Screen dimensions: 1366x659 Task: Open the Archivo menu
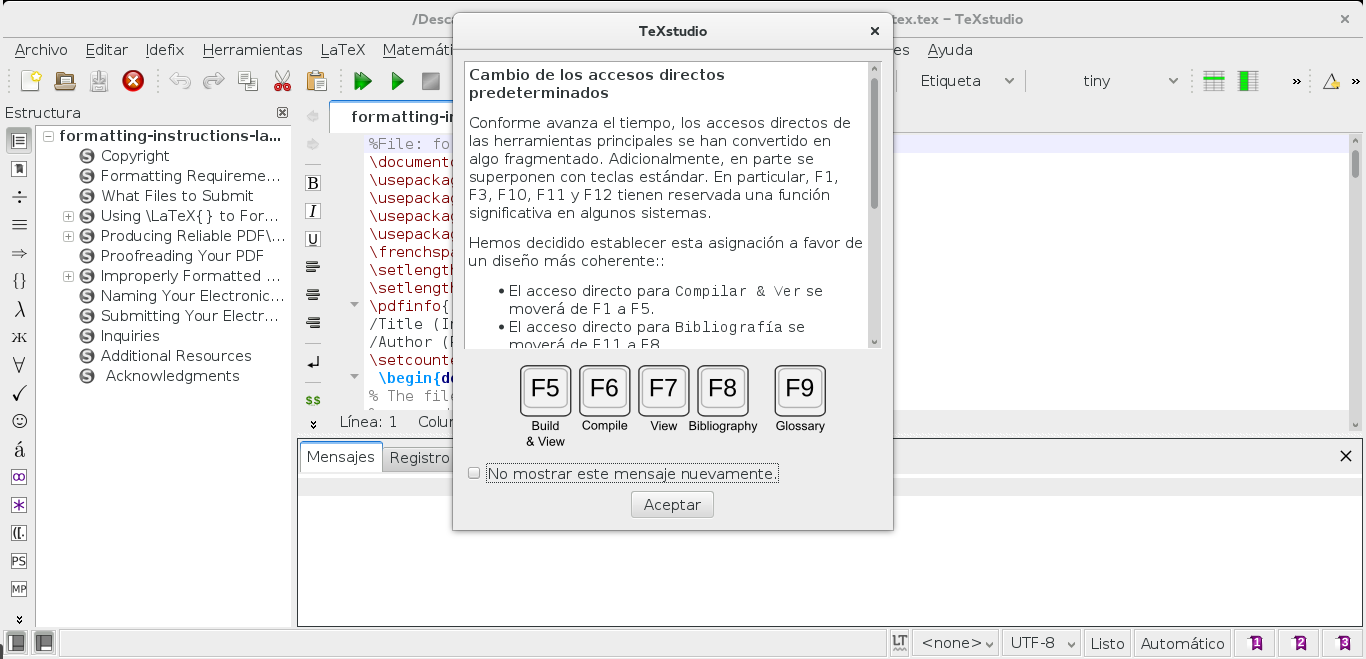click(x=41, y=50)
